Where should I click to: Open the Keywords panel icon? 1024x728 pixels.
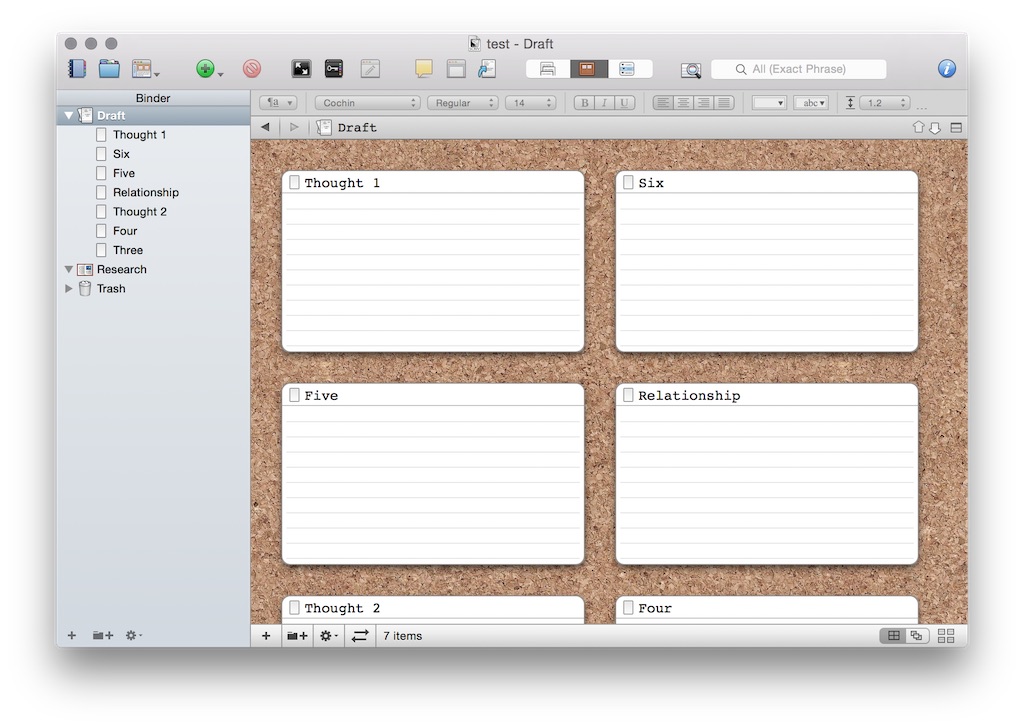(333, 69)
